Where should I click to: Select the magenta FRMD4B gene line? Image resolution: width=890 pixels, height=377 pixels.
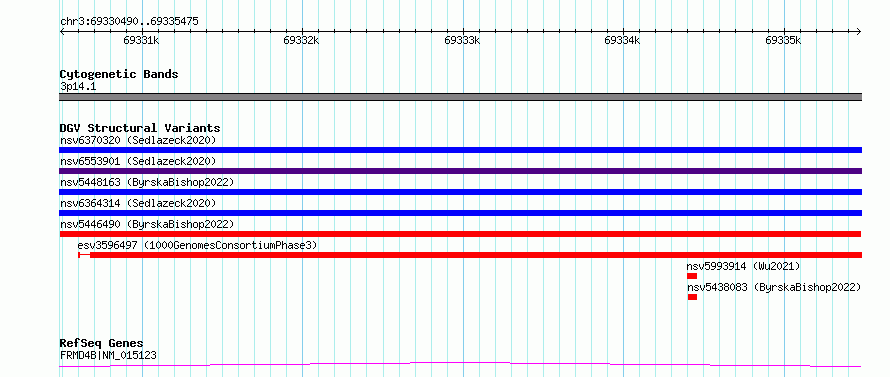click(460, 365)
